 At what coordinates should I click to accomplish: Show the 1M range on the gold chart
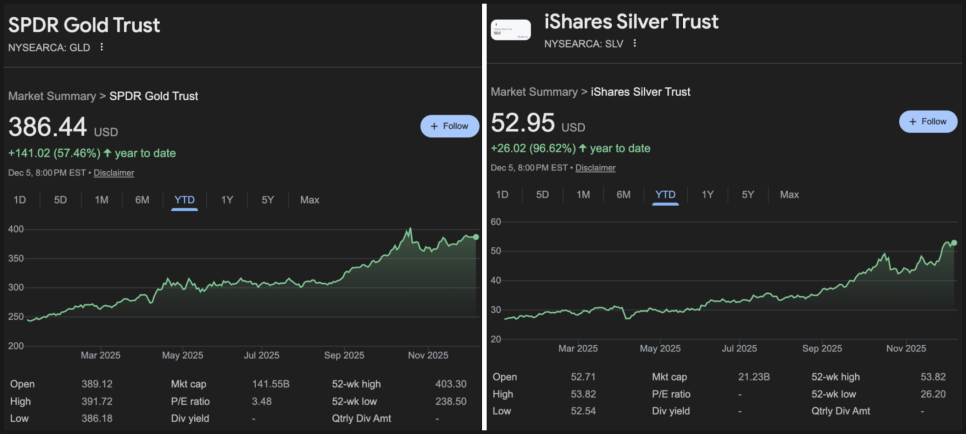coord(102,200)
